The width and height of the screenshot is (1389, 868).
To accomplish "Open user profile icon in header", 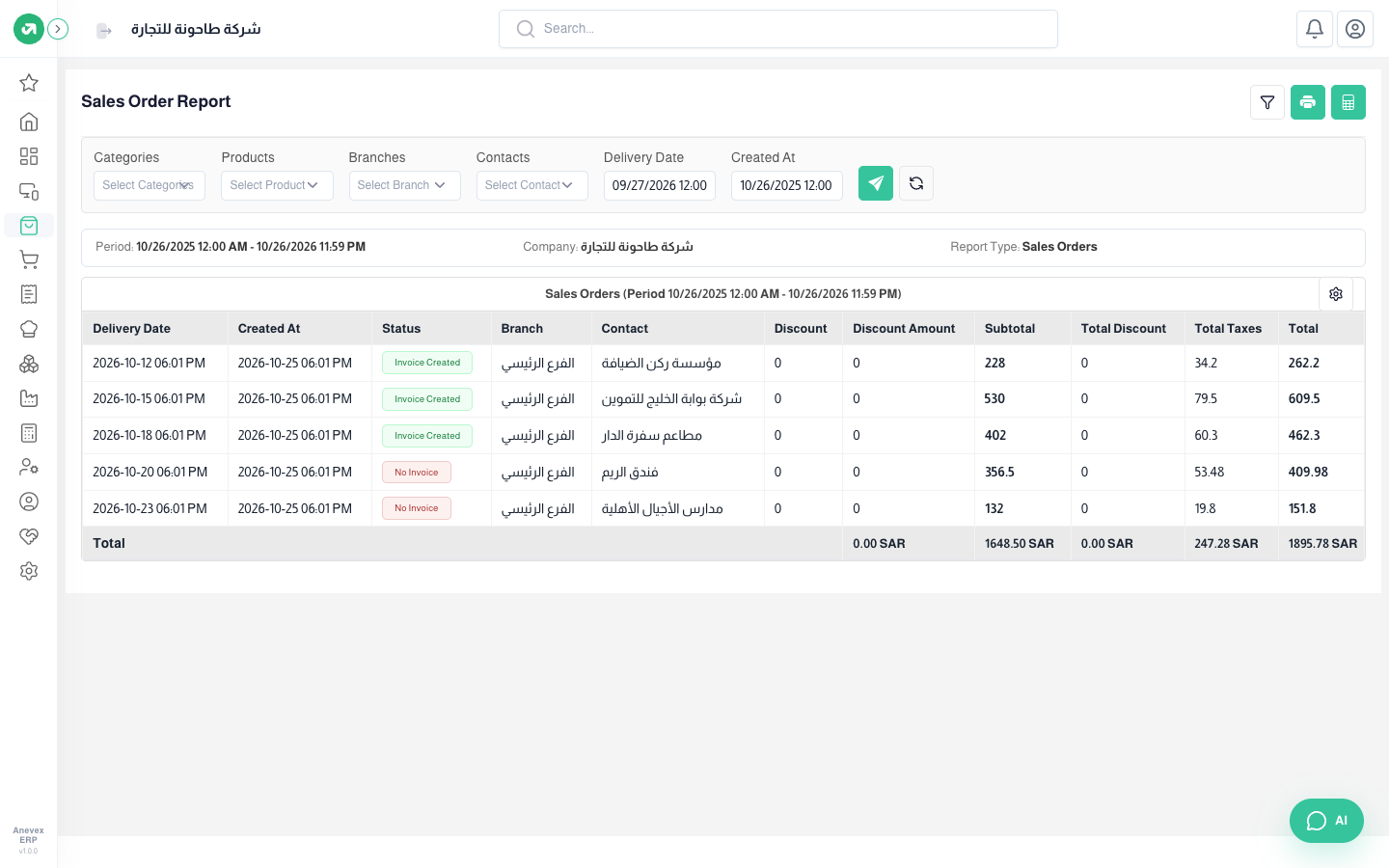I will coord(1355,29).
